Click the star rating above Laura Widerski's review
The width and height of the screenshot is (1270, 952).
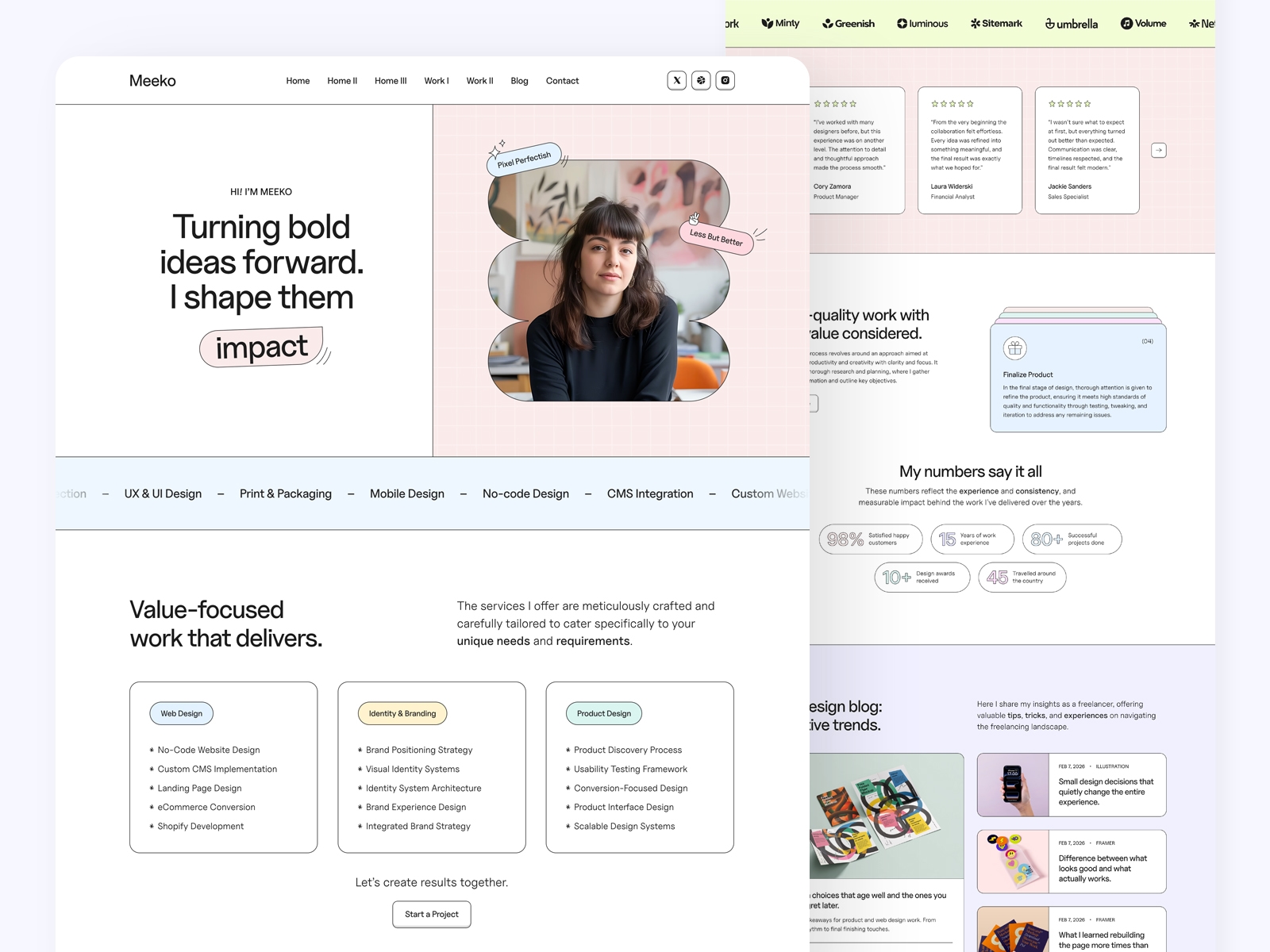(x=952, y=104)
